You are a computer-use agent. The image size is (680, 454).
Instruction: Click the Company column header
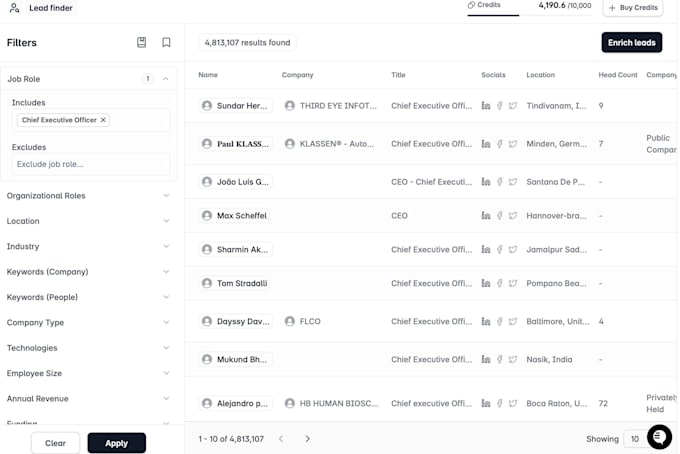[x=298, y=75]
